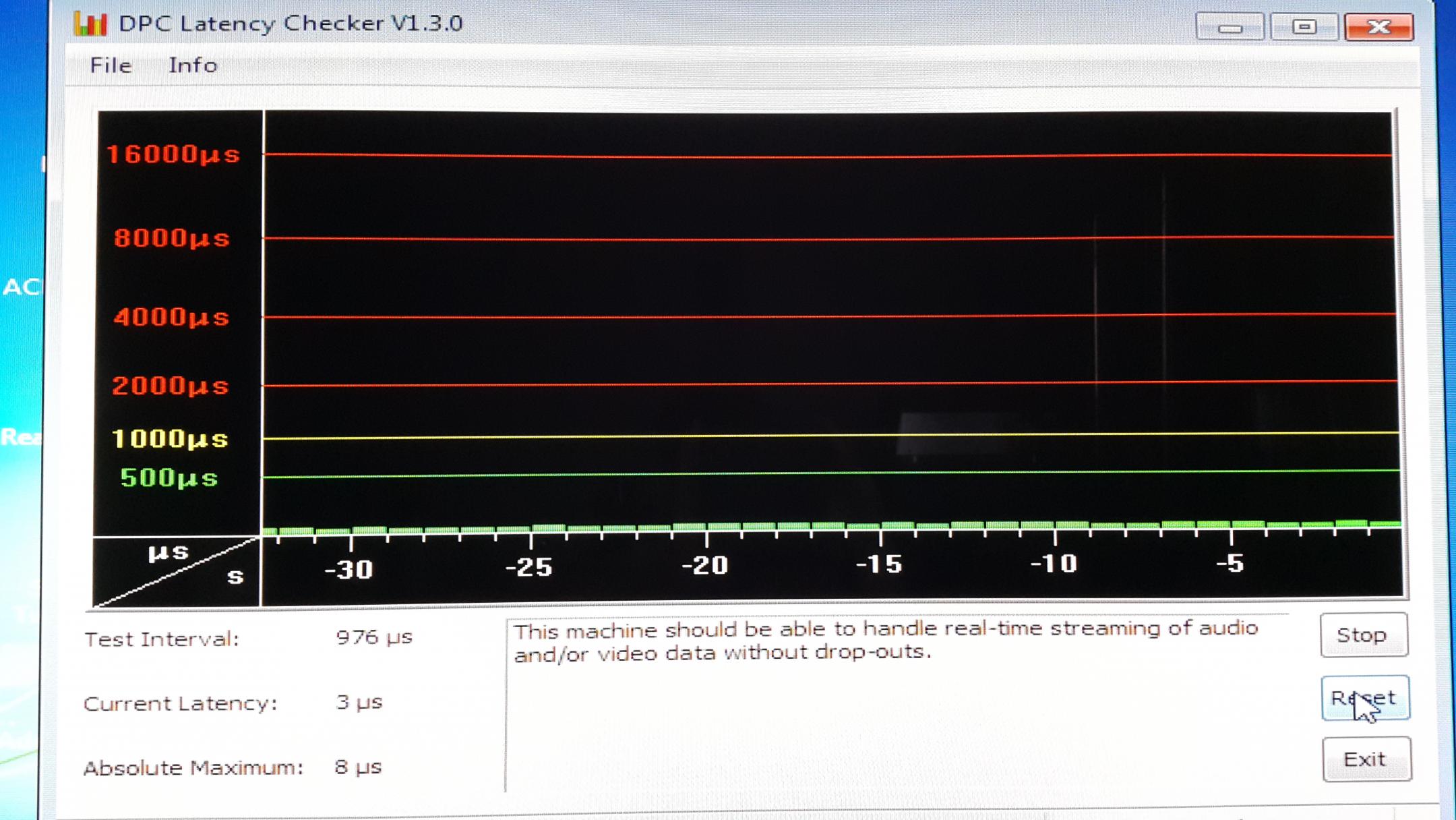
Task: Click the '3 µs' current latency value
Action: (359, 702)
